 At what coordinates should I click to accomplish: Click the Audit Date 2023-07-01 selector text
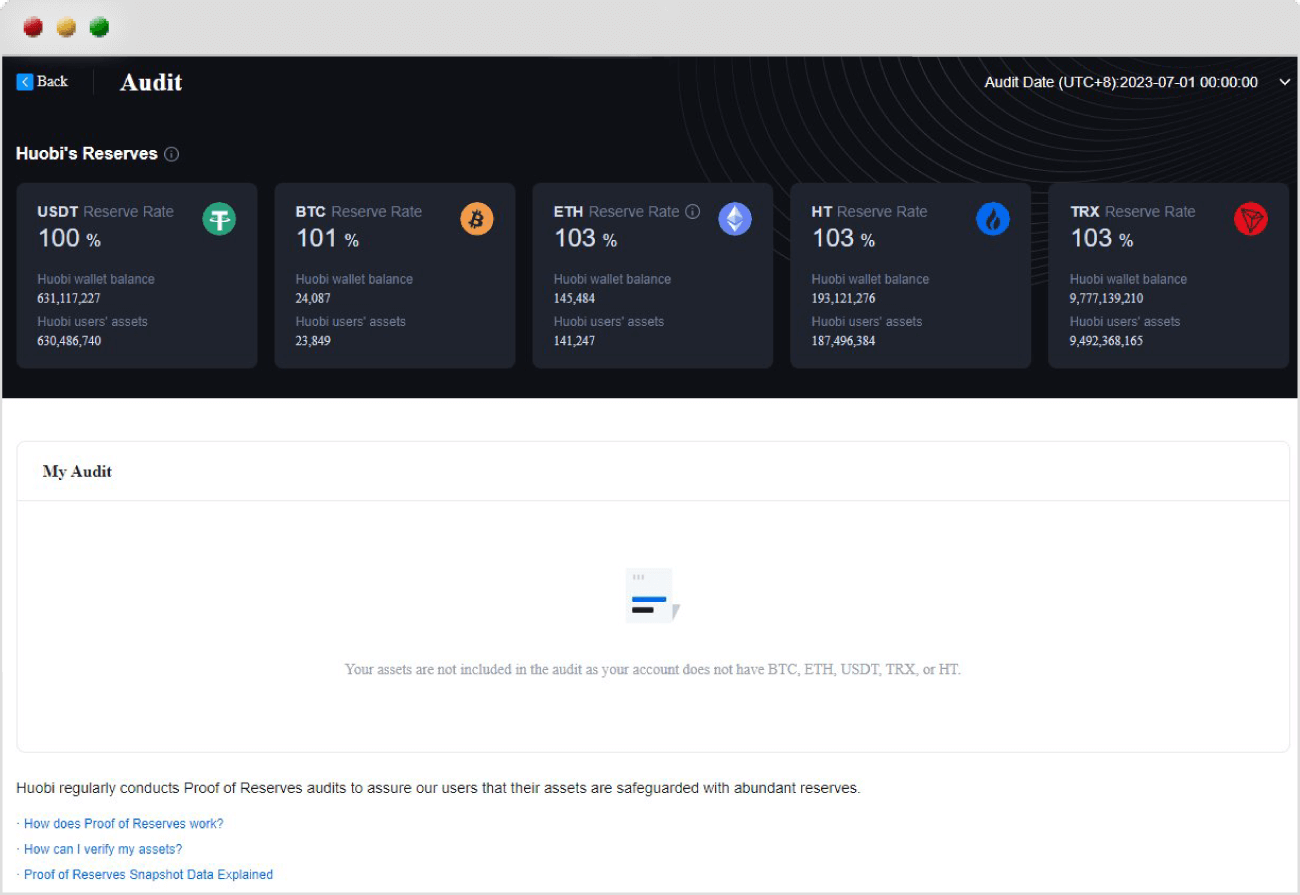[1121, 83]
